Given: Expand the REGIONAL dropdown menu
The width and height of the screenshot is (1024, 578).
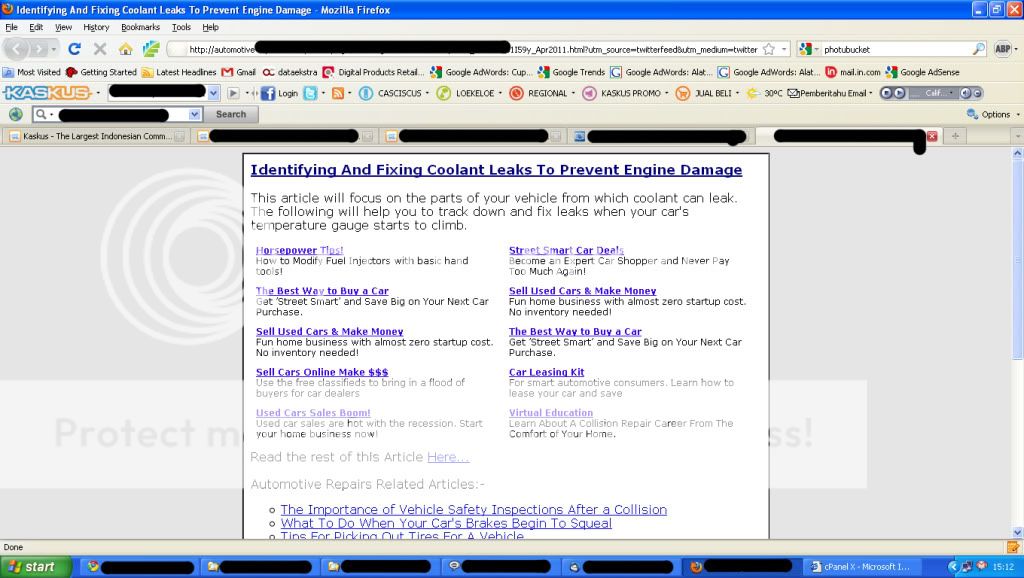Looking at the screenshot, I should [x=573, y=93].
